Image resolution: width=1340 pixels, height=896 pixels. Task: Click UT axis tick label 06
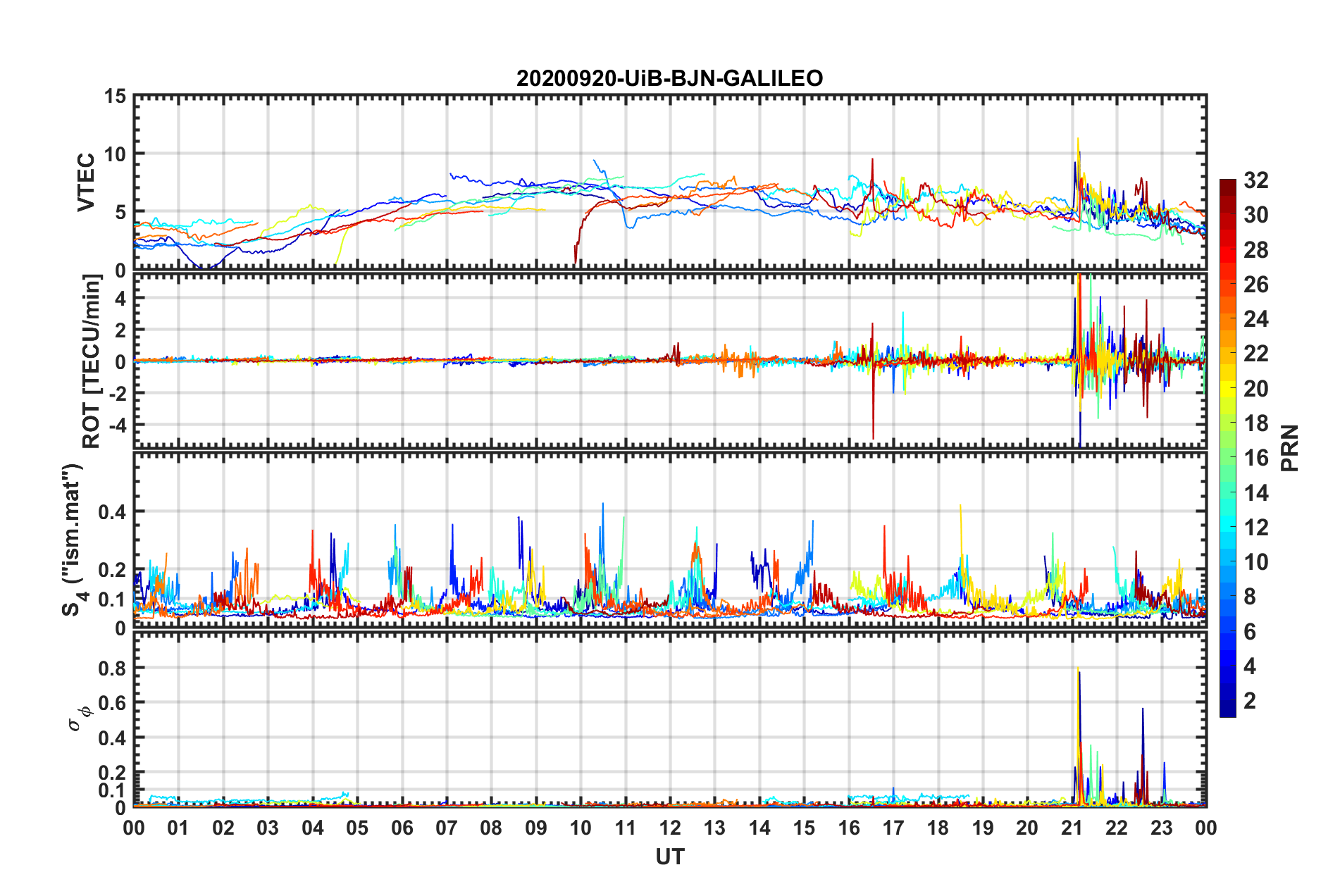point(402,828)
